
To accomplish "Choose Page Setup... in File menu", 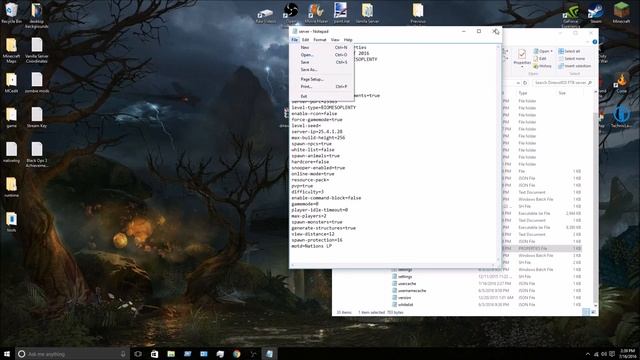I will tap(322, 79).
